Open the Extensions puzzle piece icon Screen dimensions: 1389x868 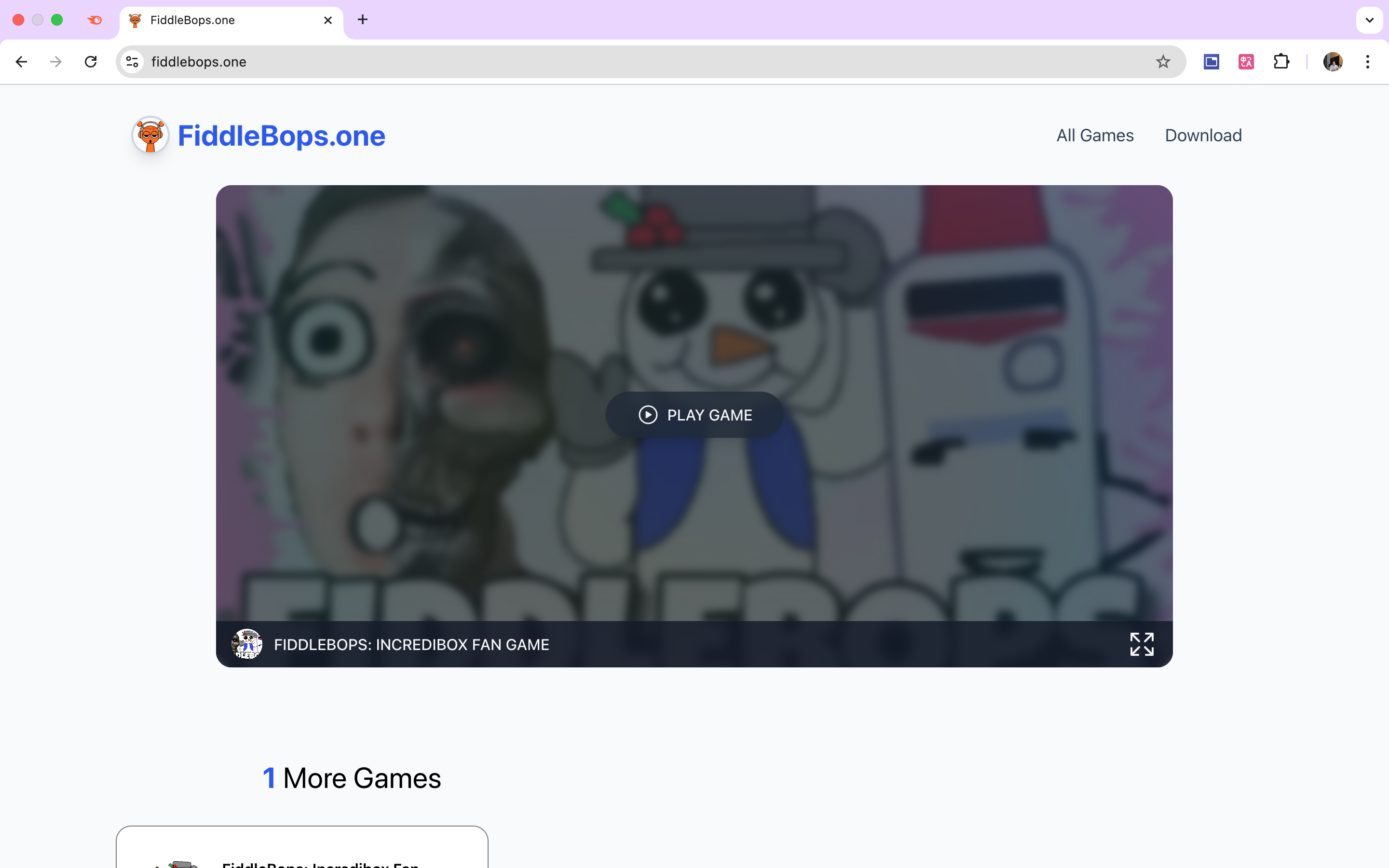pyautogui.click(x=1281, y=62)
